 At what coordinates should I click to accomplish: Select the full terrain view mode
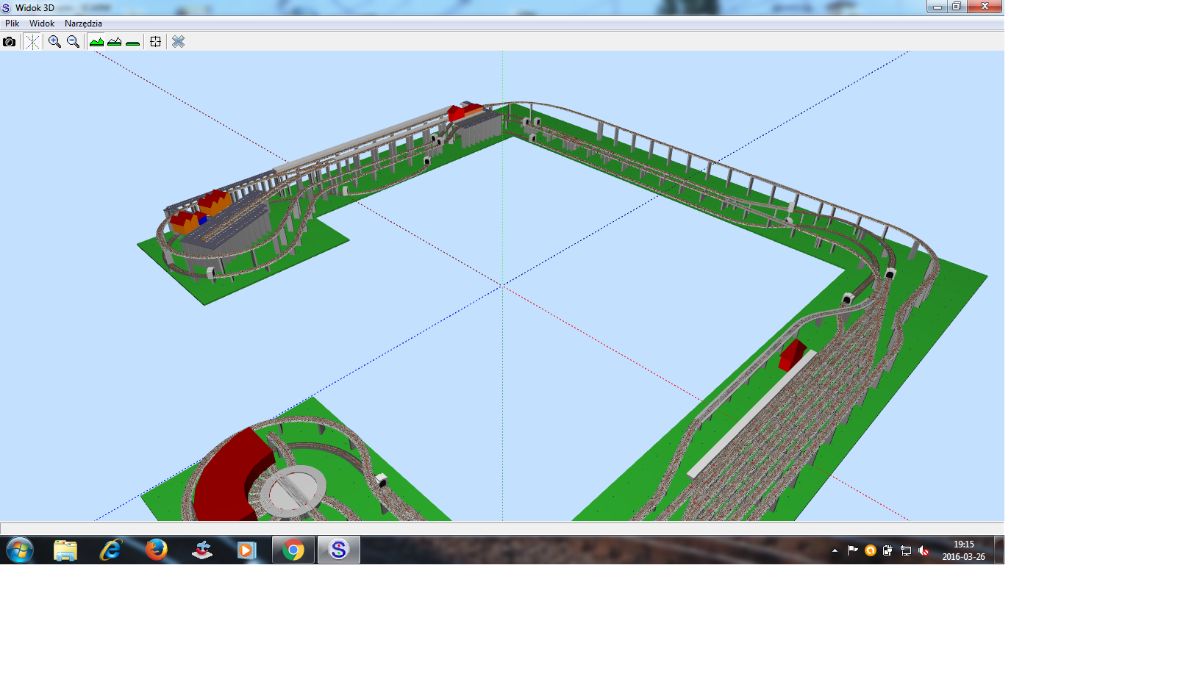click(97, 42)
